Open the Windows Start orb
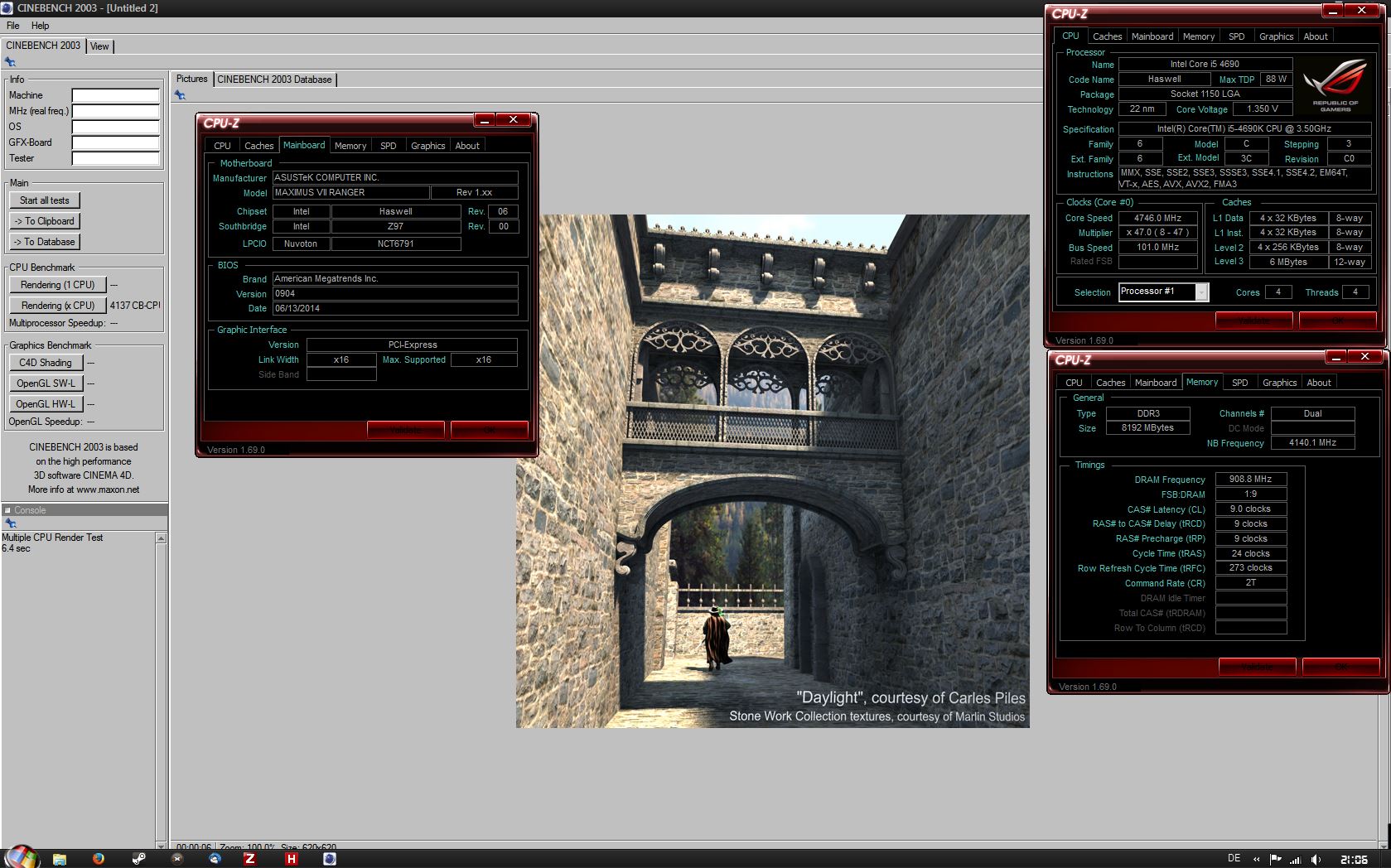This screenshot has width=1391, height=868. coord(22,858)
